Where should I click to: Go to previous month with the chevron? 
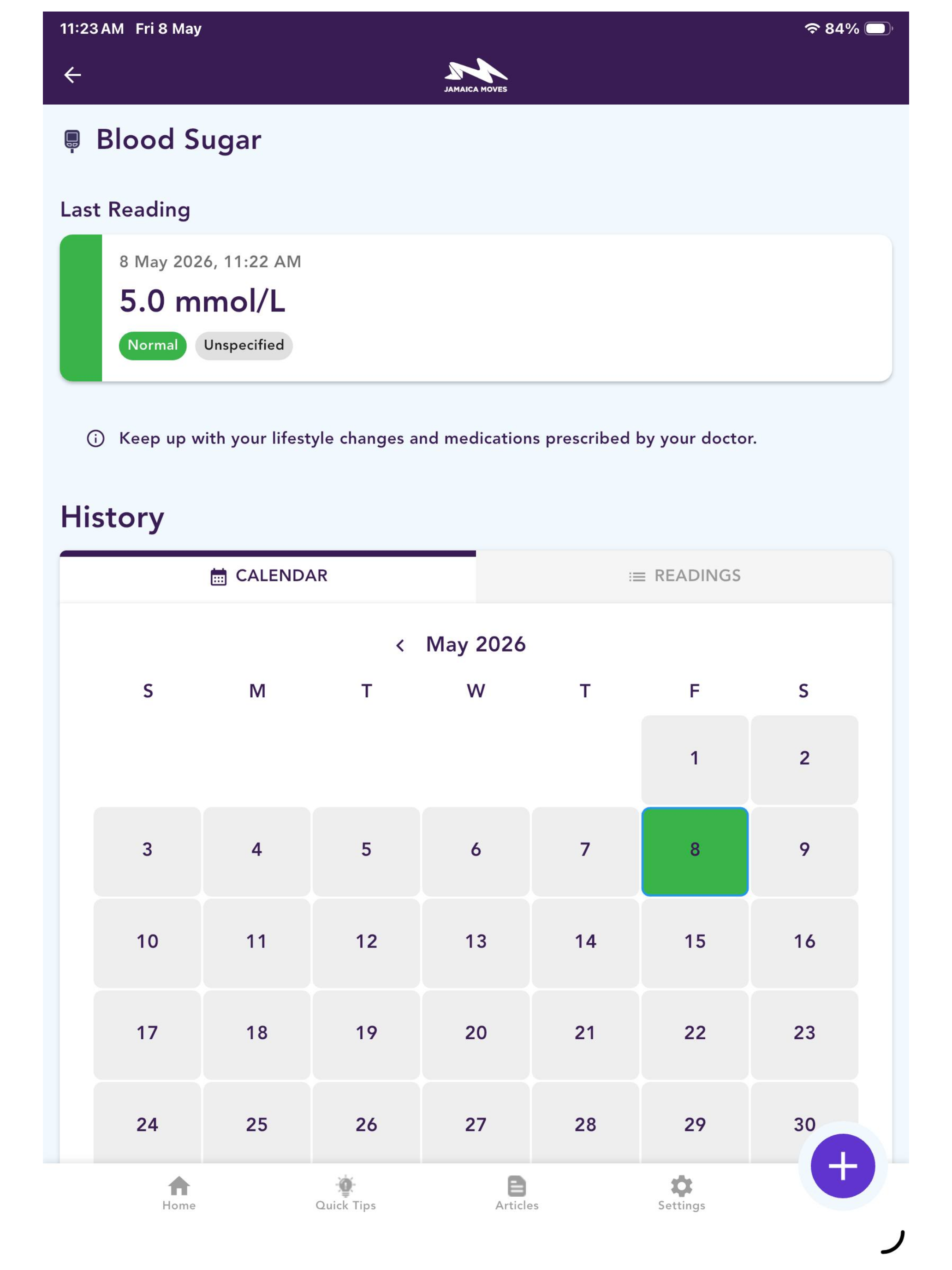pyautogui.click(x=400, y=646)
